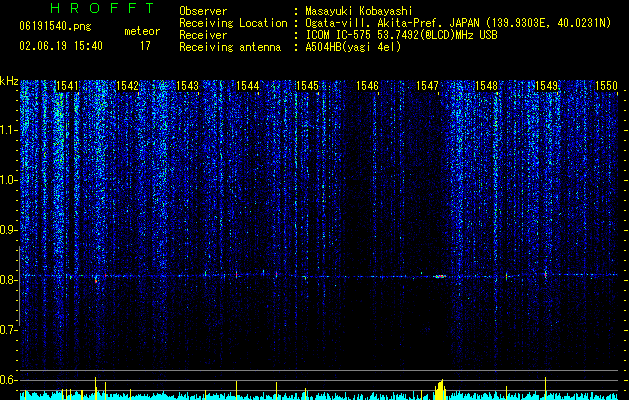The width and height of the screenshot is (629, 400).
Task: Click the meteor label
Action: click(x=142, y=31)
